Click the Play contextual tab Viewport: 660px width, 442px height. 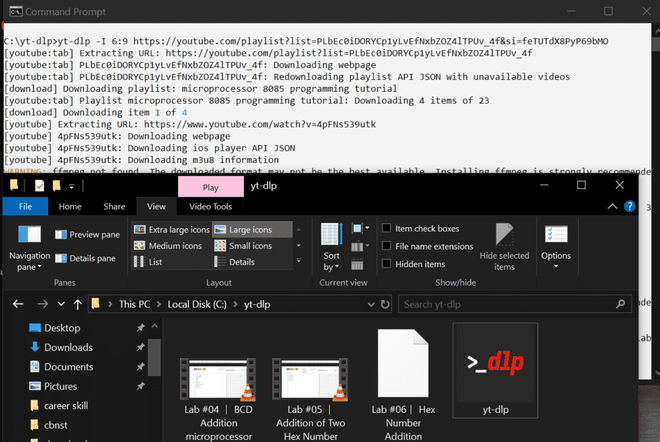click(210, 187)
